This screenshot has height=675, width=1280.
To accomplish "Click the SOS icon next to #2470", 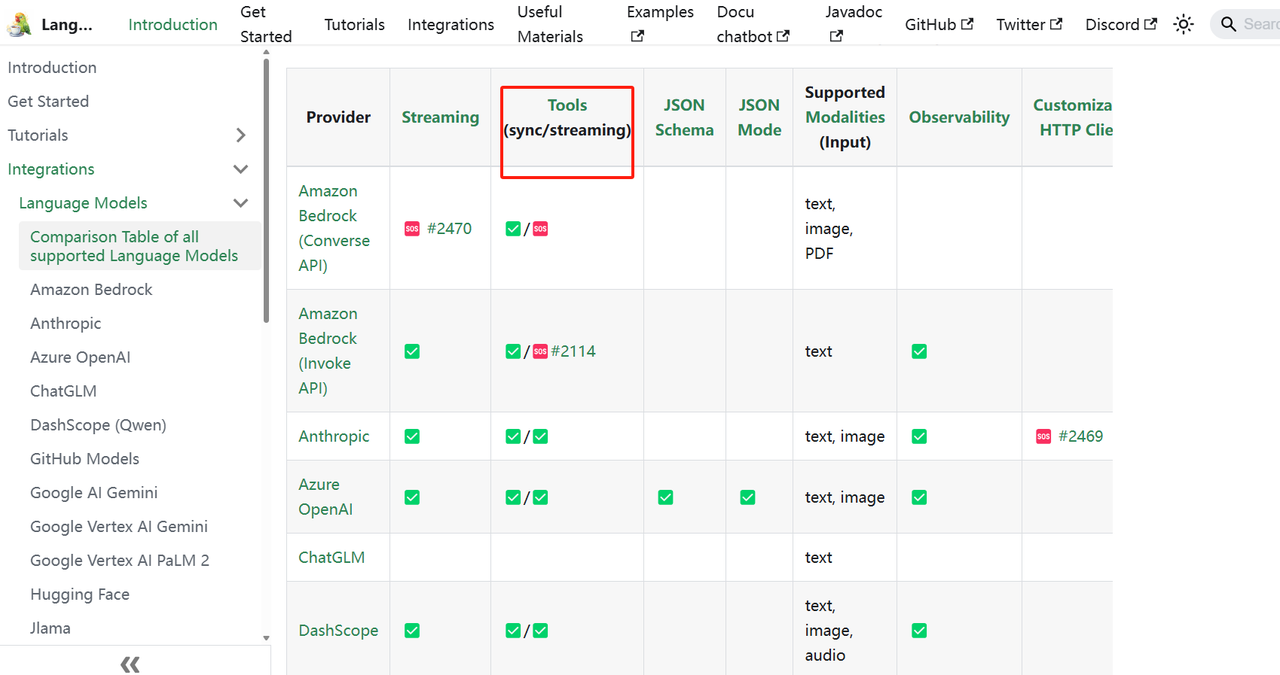I will [412, 228].
